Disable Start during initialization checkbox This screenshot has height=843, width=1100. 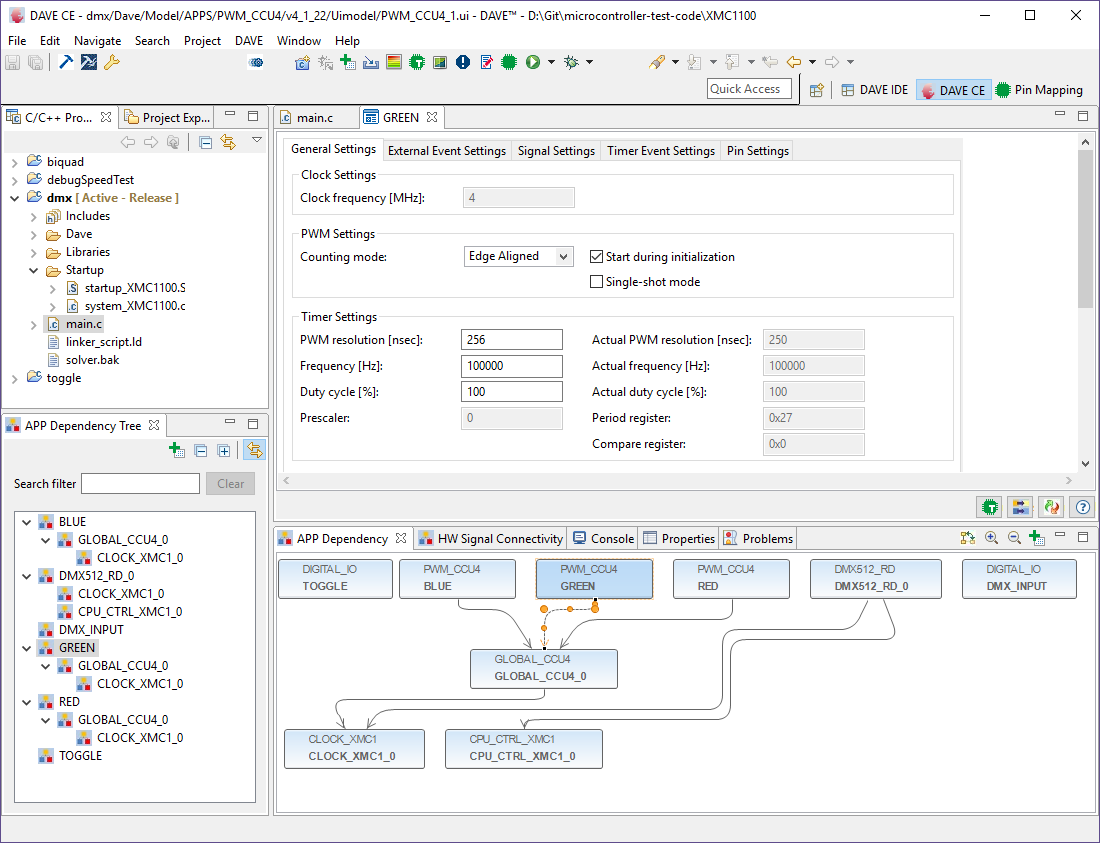tap(597, 257)
